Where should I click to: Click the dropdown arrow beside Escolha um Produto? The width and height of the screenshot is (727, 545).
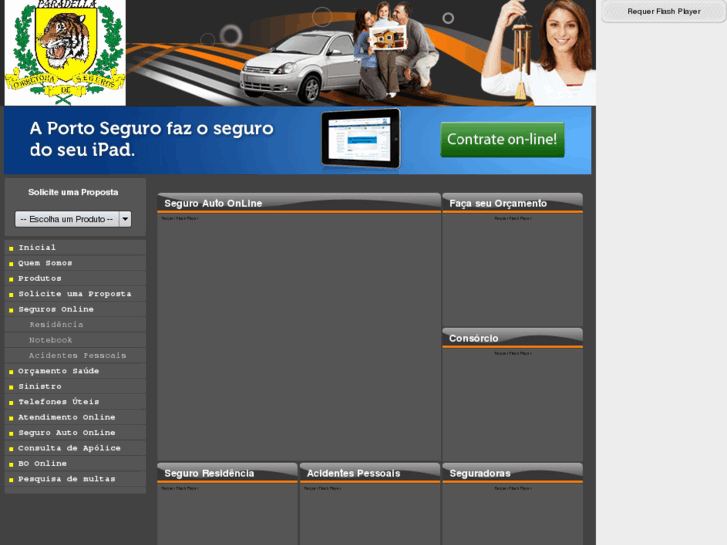(x=125, y=219)
